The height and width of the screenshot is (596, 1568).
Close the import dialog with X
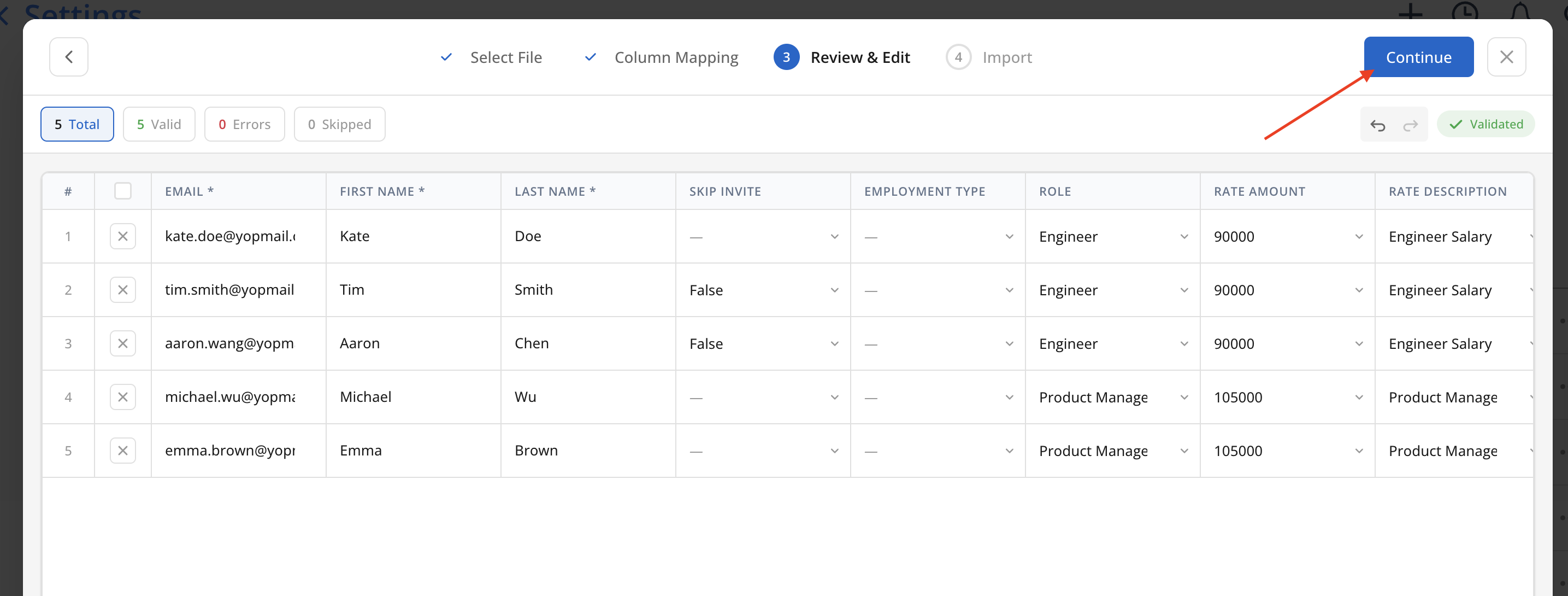point(1506,57)
